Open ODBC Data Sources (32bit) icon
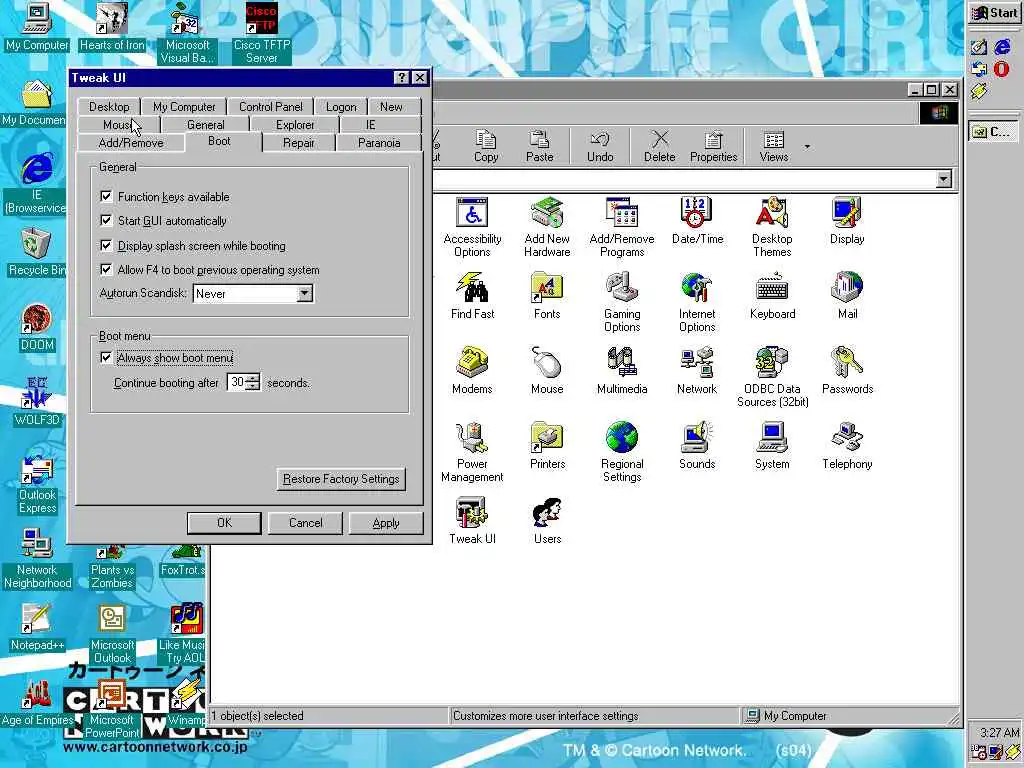1024x768 pixels. point(772,377)
